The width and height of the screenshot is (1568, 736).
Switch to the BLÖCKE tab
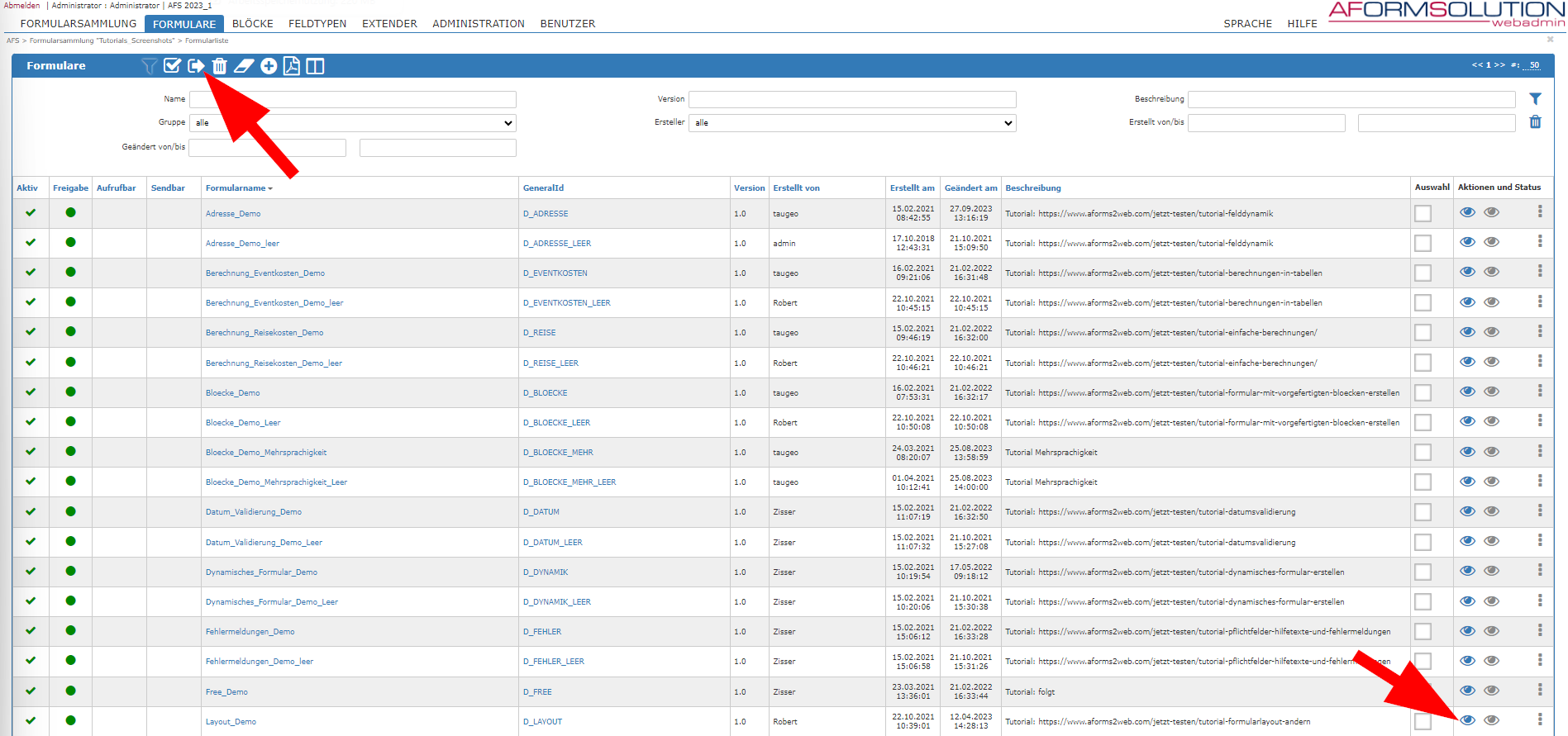[252, 24]
